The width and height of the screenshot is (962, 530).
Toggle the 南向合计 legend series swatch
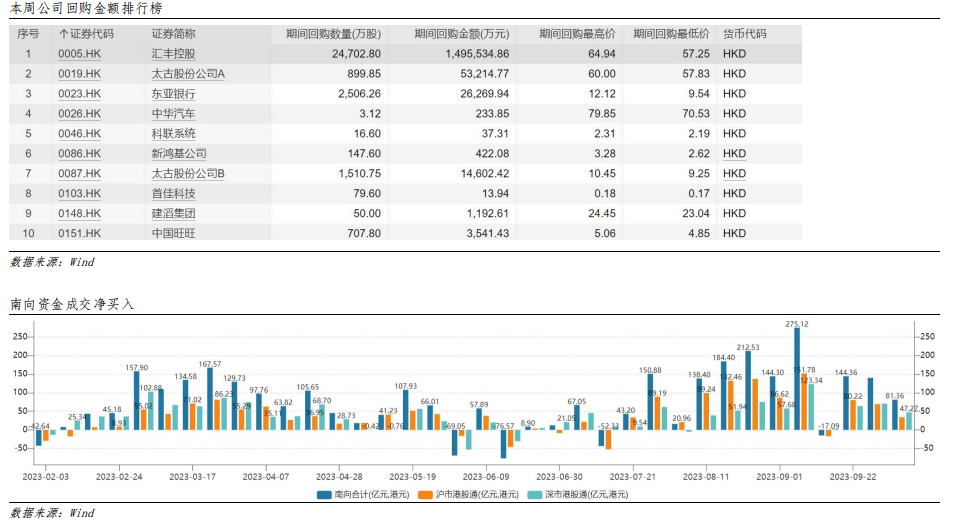pos(325,494)
